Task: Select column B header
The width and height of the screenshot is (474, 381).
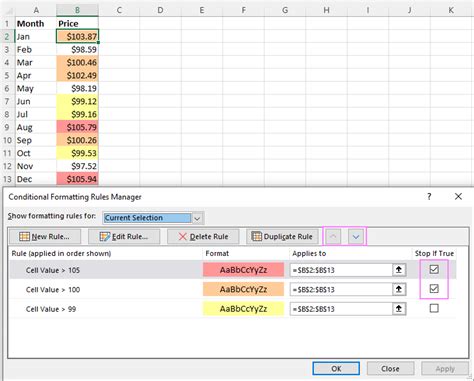Action: pos(77,10)
